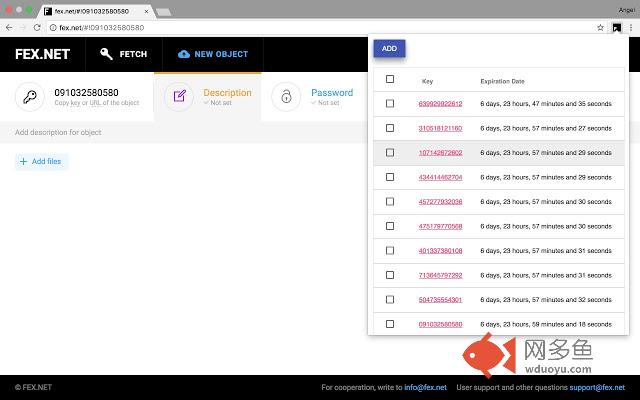
Task: Click the bookmark extension icon in Chrome toolbar
Action: (x=617, y=28)
